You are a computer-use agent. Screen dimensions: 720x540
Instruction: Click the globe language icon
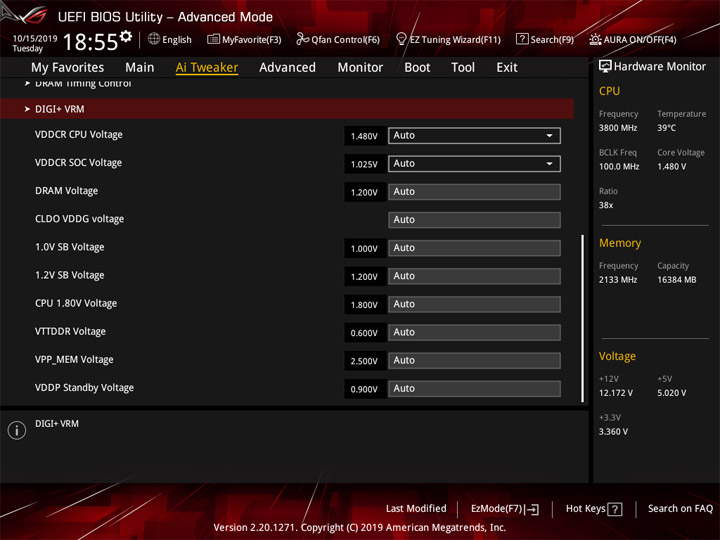click(154, 39)
